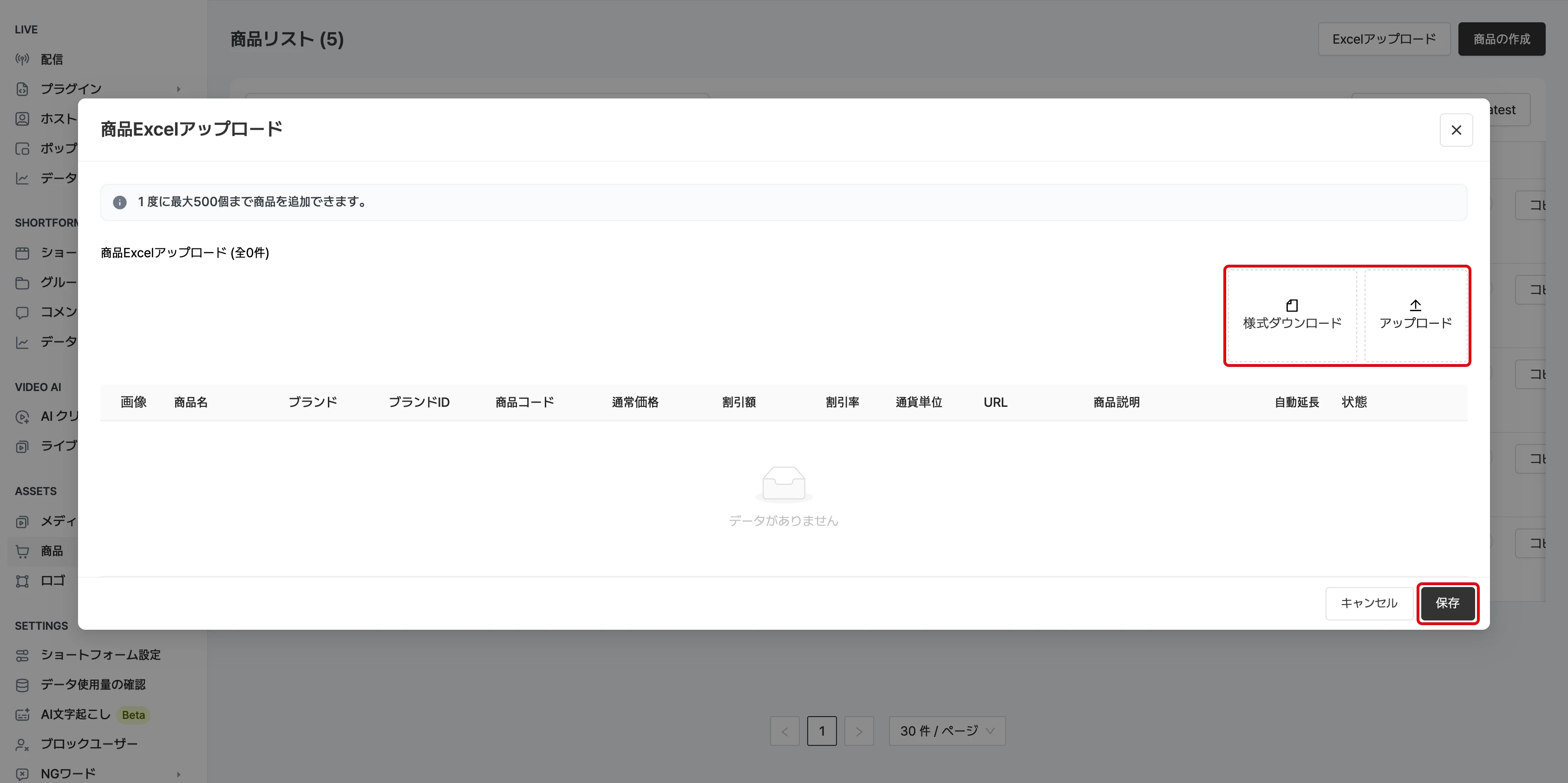This screenshot has height=783, width=1568.
Task: Cancel with the キャンセル button
Action: [x=1369, y=603]
